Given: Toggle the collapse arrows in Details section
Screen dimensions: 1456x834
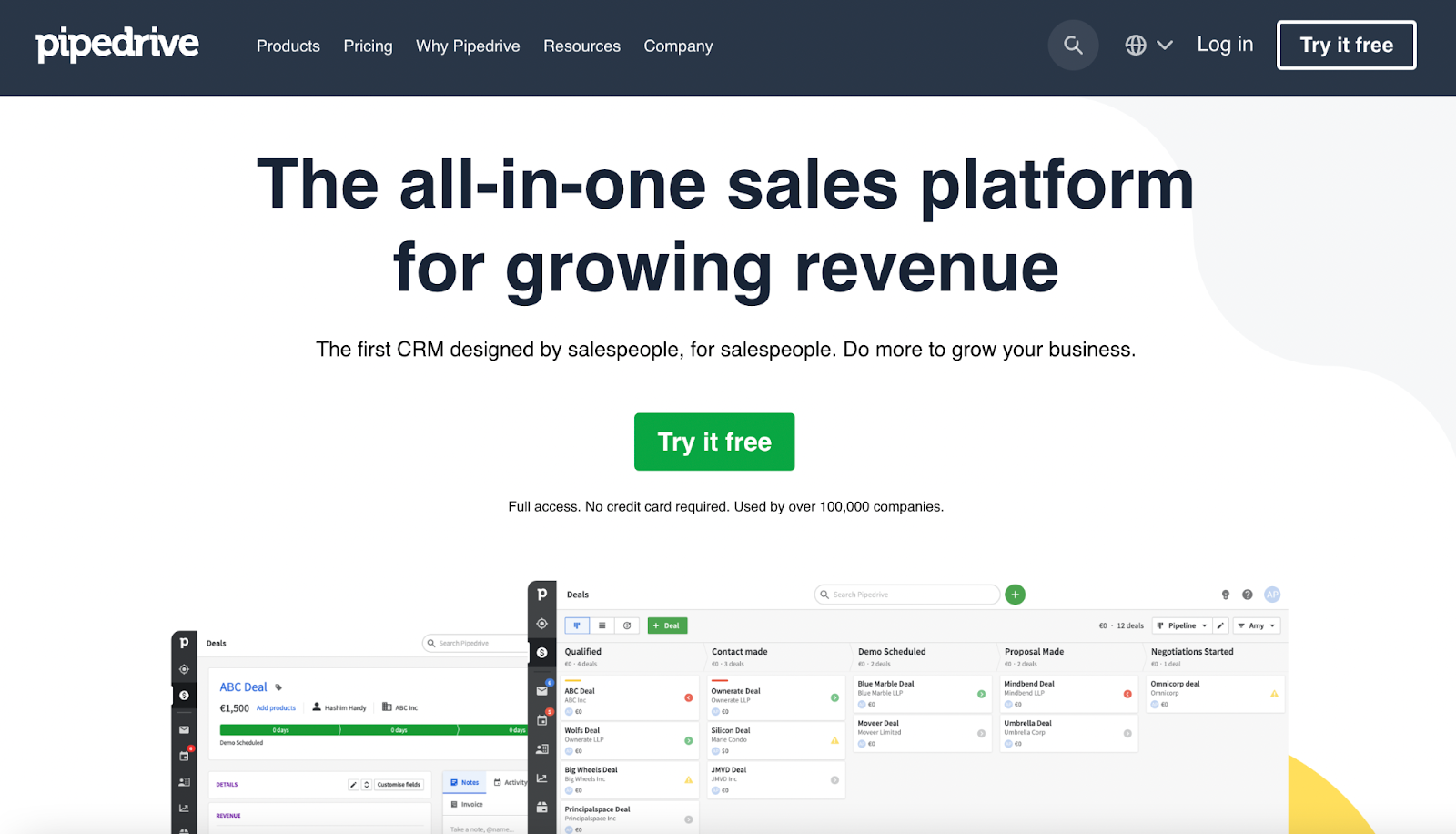Looking at the screenshot, I should 367,784.
